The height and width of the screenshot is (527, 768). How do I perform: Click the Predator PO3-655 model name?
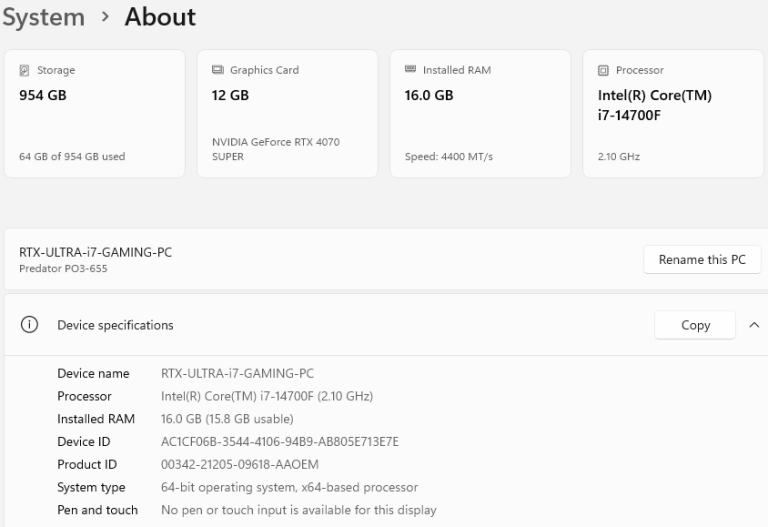(63, 269)
